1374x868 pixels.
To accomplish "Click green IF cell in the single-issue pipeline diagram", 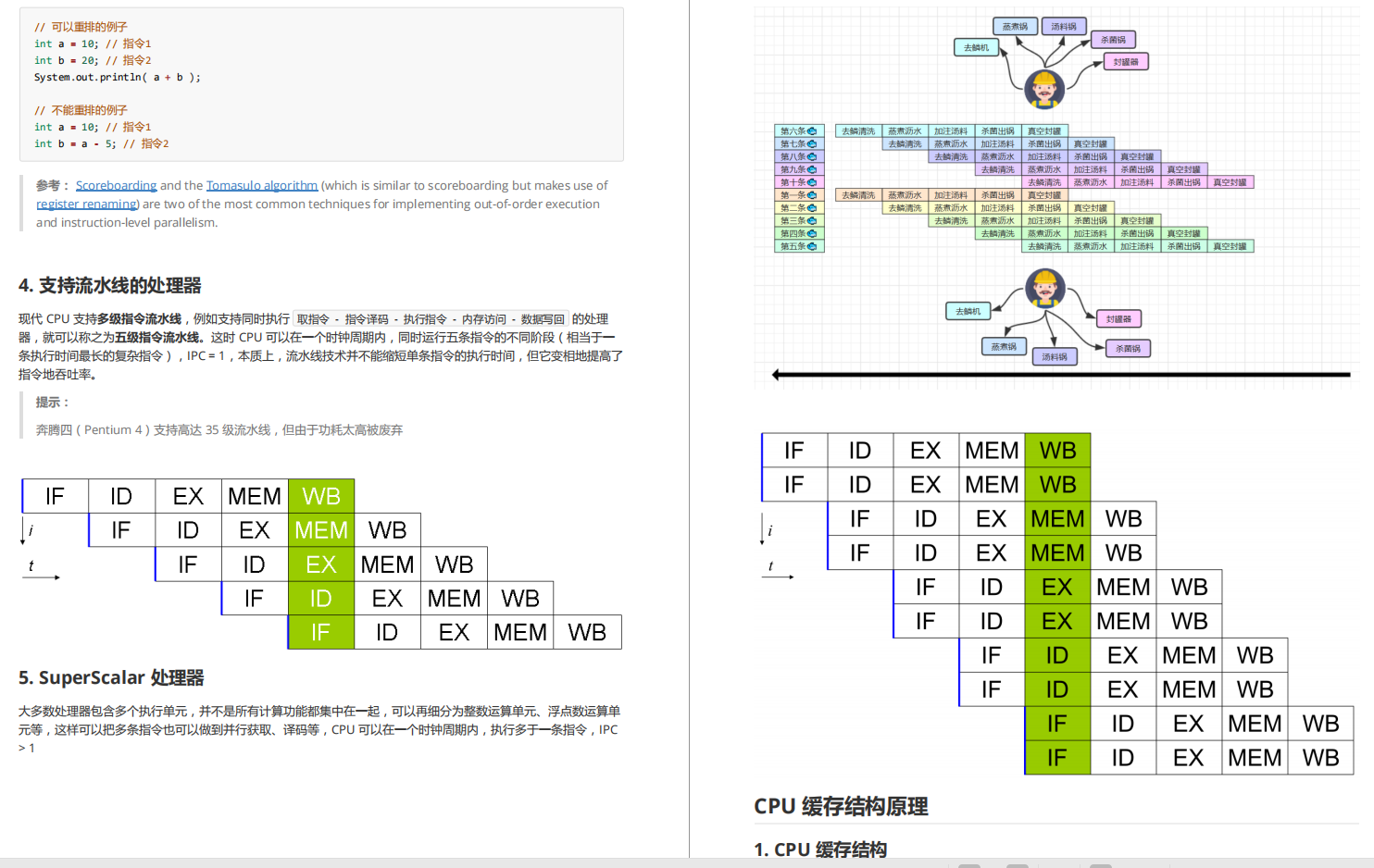I will tap(321, 632).
